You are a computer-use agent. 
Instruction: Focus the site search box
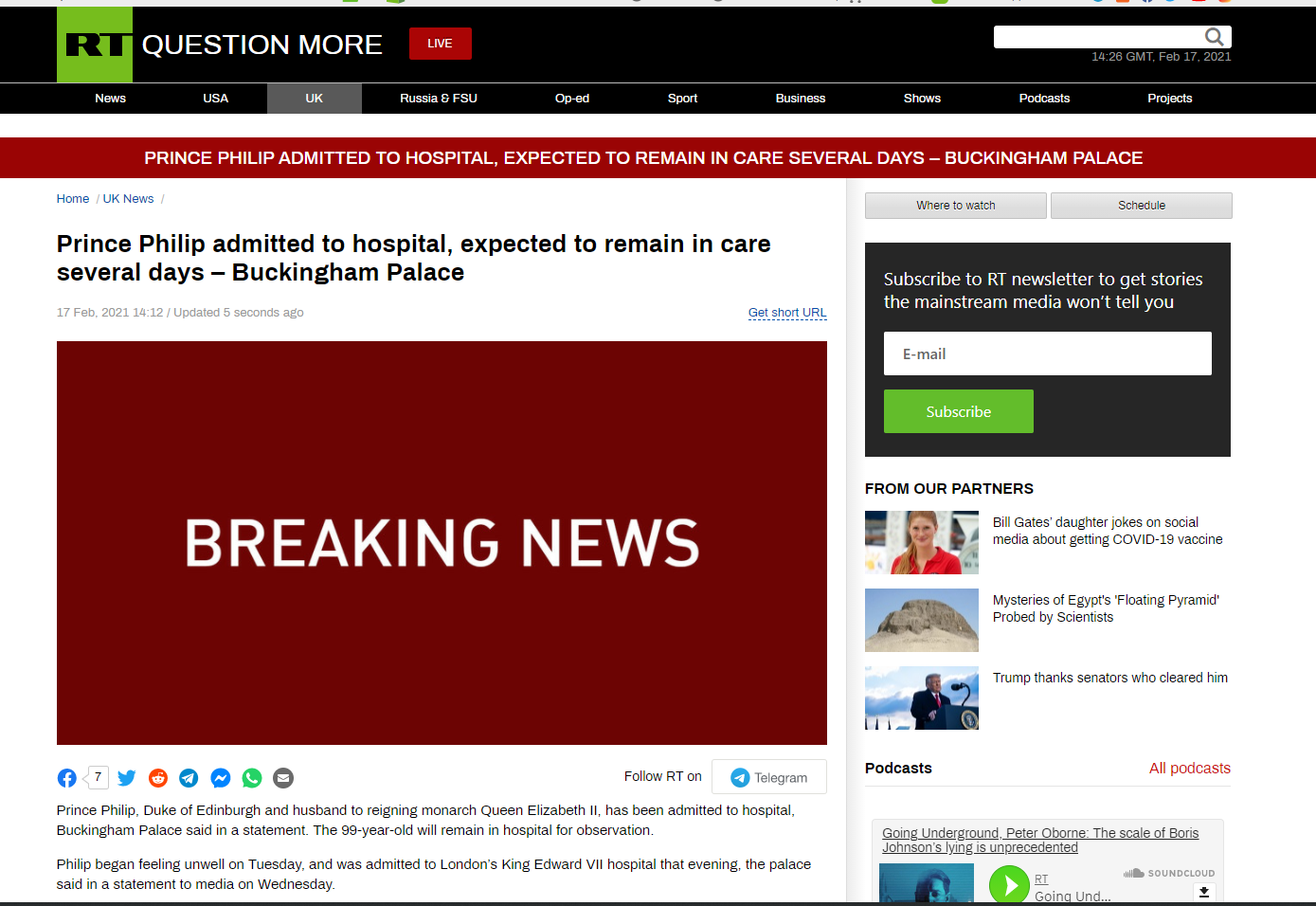click(1097, 37)
